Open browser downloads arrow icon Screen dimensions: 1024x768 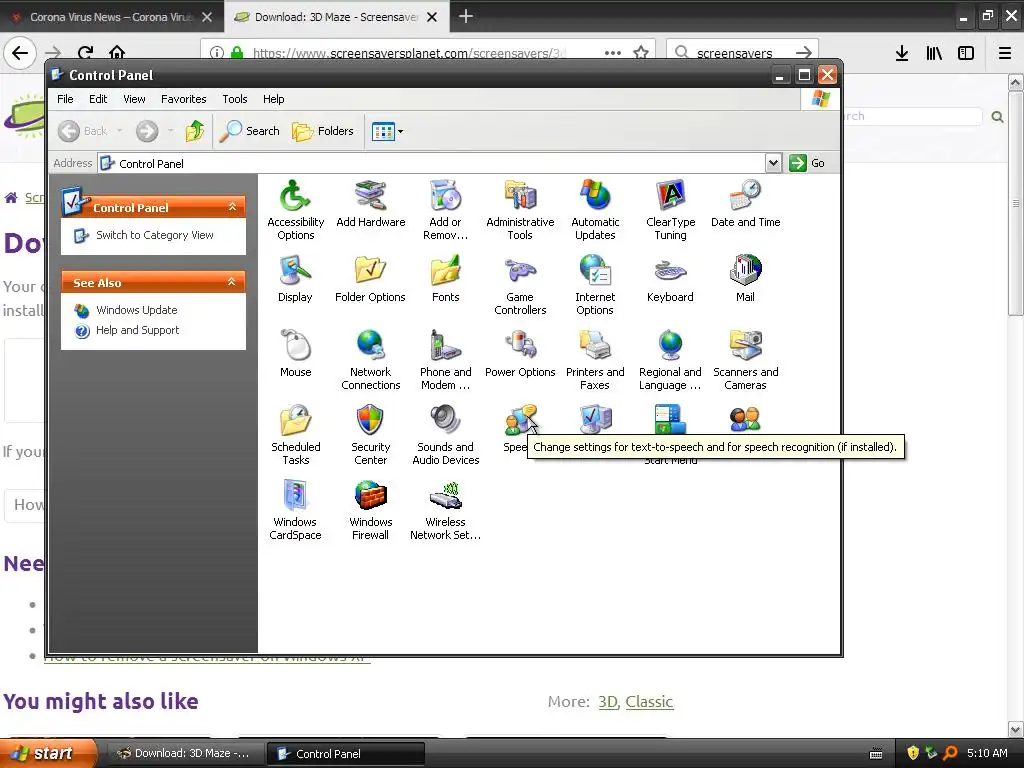(x=902, y=53)
